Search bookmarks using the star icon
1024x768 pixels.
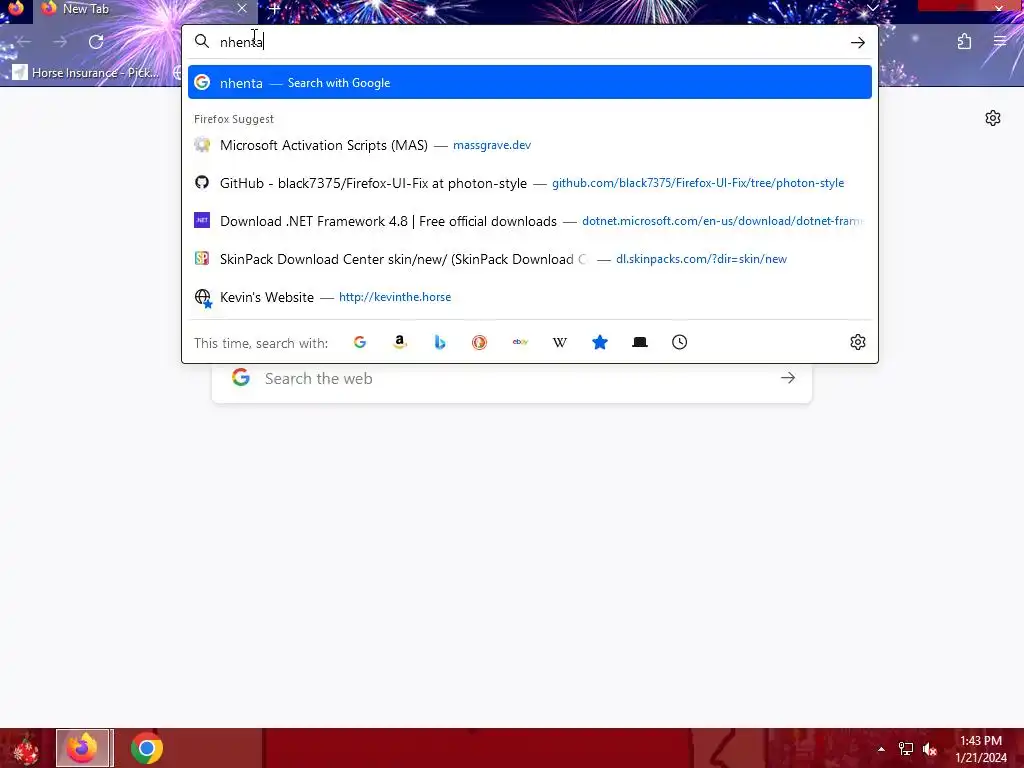pyautogui.click(x=600, y=342)
